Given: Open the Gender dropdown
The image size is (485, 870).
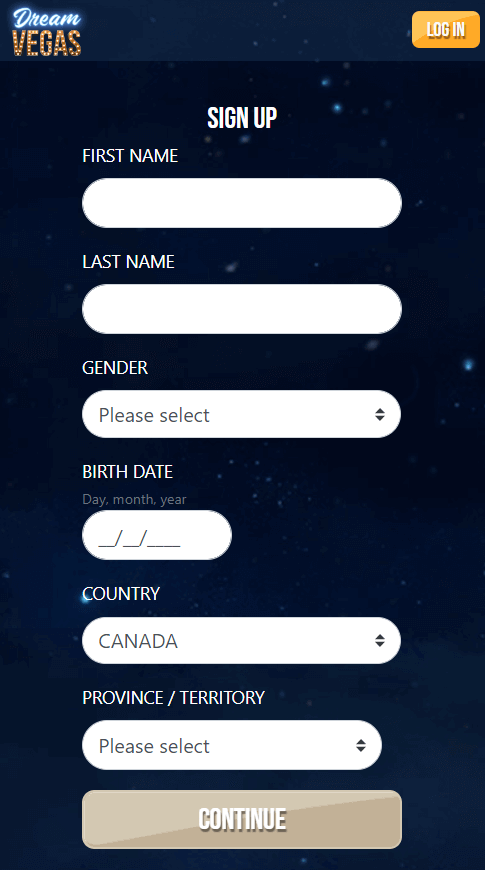Looking at the screenshot, I should tap(241, 414).
